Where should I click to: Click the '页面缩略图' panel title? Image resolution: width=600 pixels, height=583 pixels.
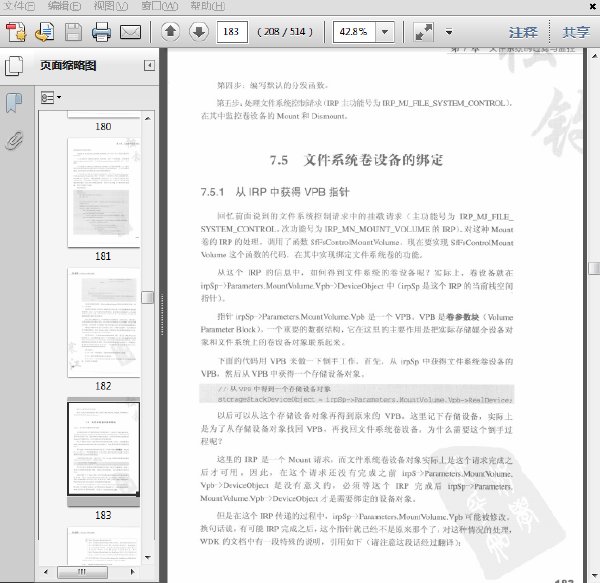coord(68,65)
